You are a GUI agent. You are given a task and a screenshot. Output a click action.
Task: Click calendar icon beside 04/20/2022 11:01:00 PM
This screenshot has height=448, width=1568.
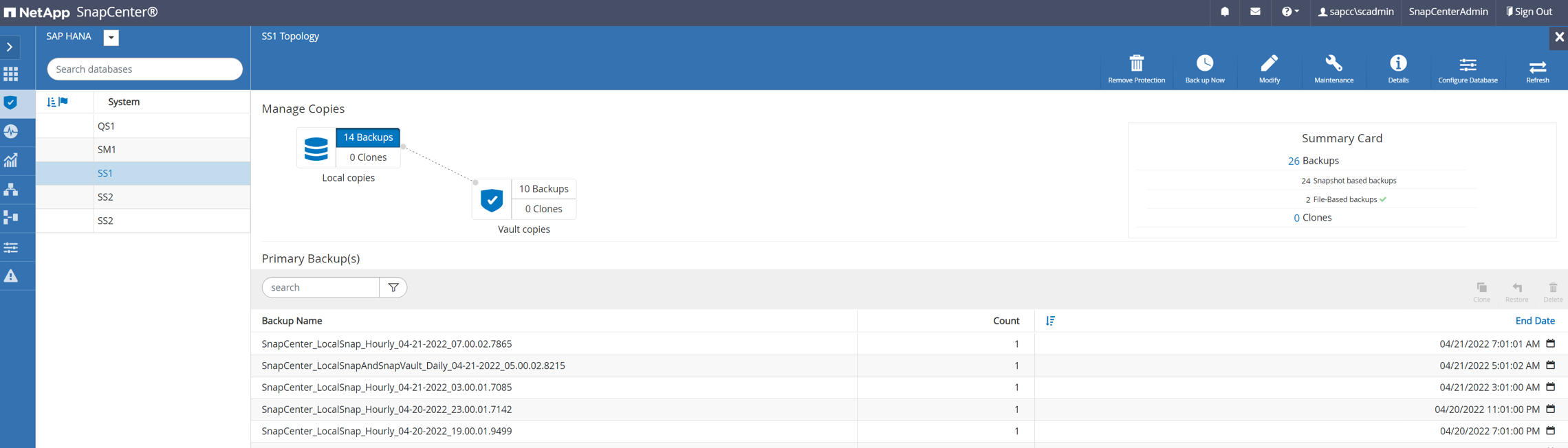(x=1550, y=409)
